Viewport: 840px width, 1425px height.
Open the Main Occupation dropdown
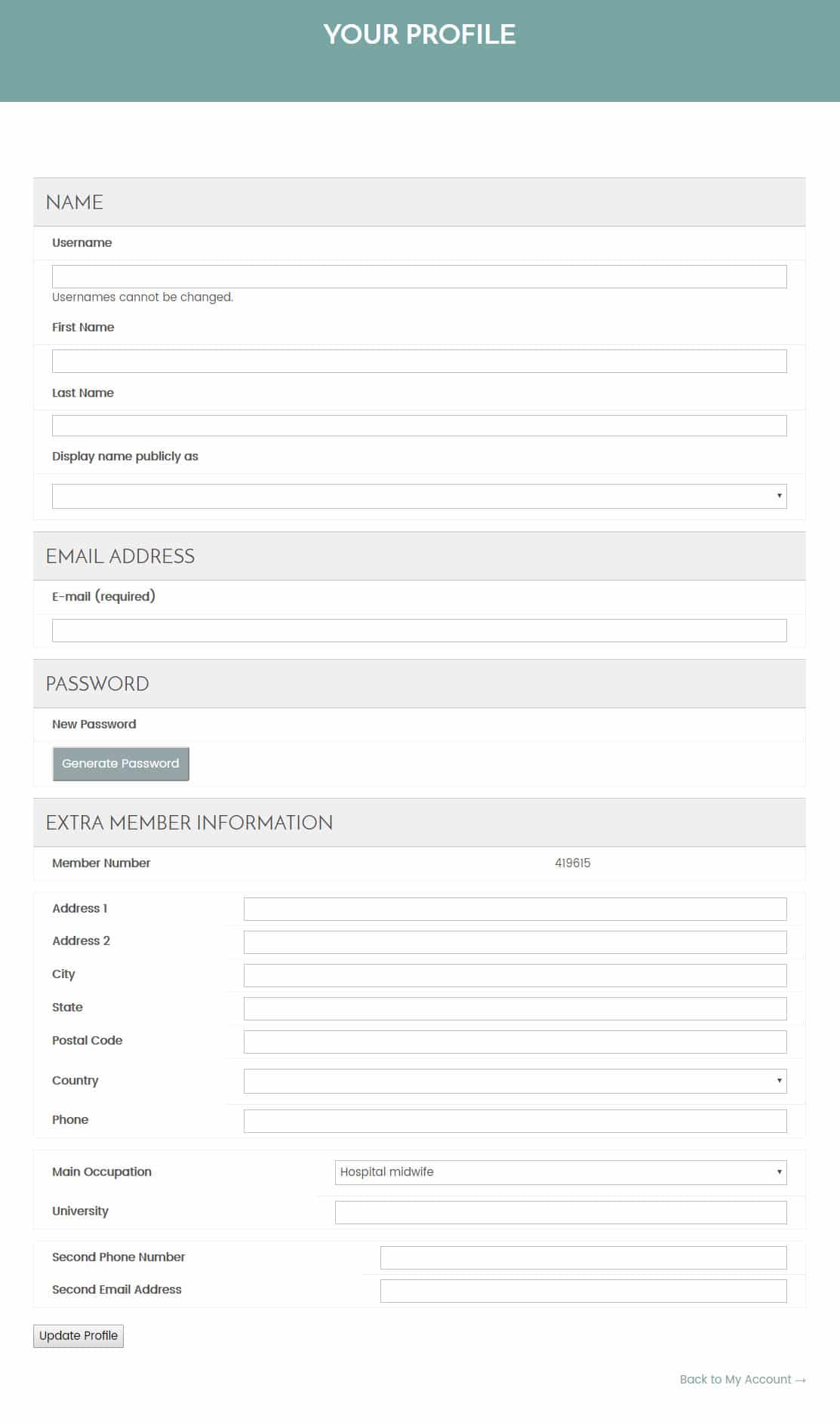(560, 1172)
